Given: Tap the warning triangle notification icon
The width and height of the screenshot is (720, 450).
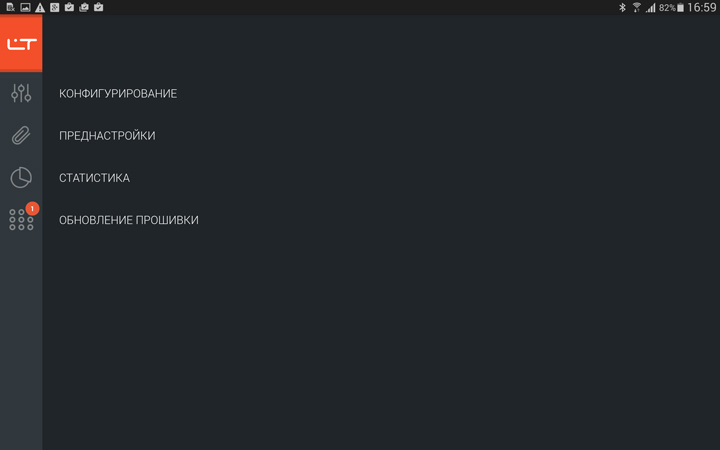Looking at the screenshot, I should tap(40, 7).
